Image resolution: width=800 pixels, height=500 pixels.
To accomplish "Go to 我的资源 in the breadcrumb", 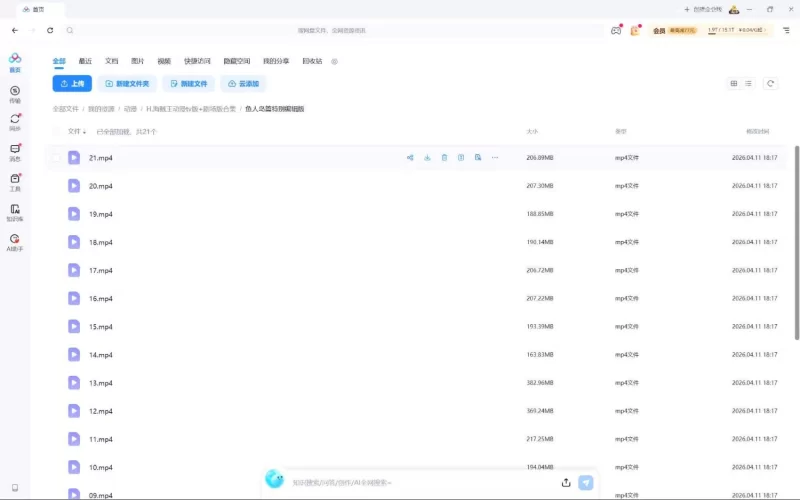I will coord(101,109).
